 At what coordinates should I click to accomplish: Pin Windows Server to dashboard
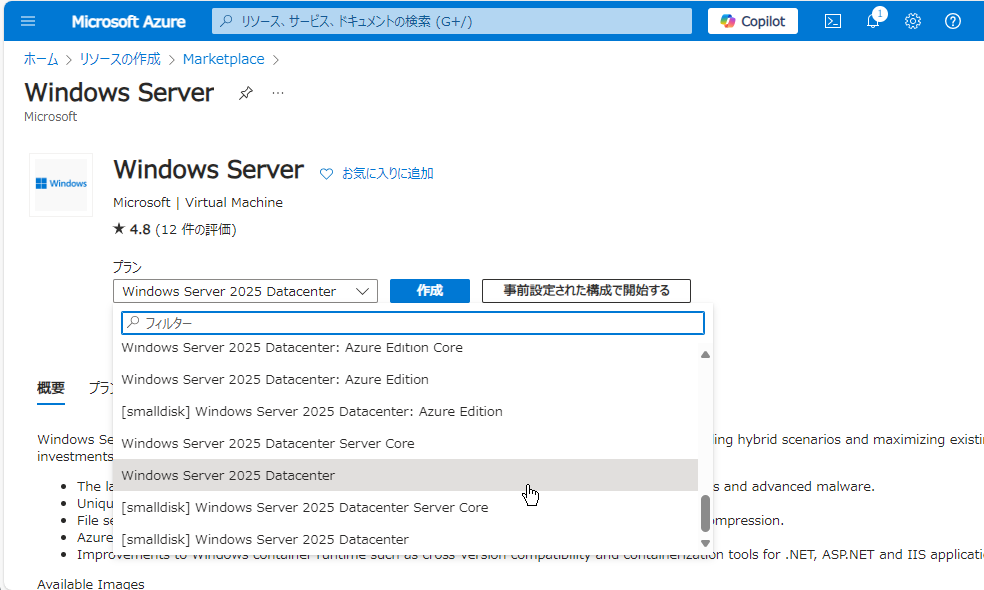(245, 92)
